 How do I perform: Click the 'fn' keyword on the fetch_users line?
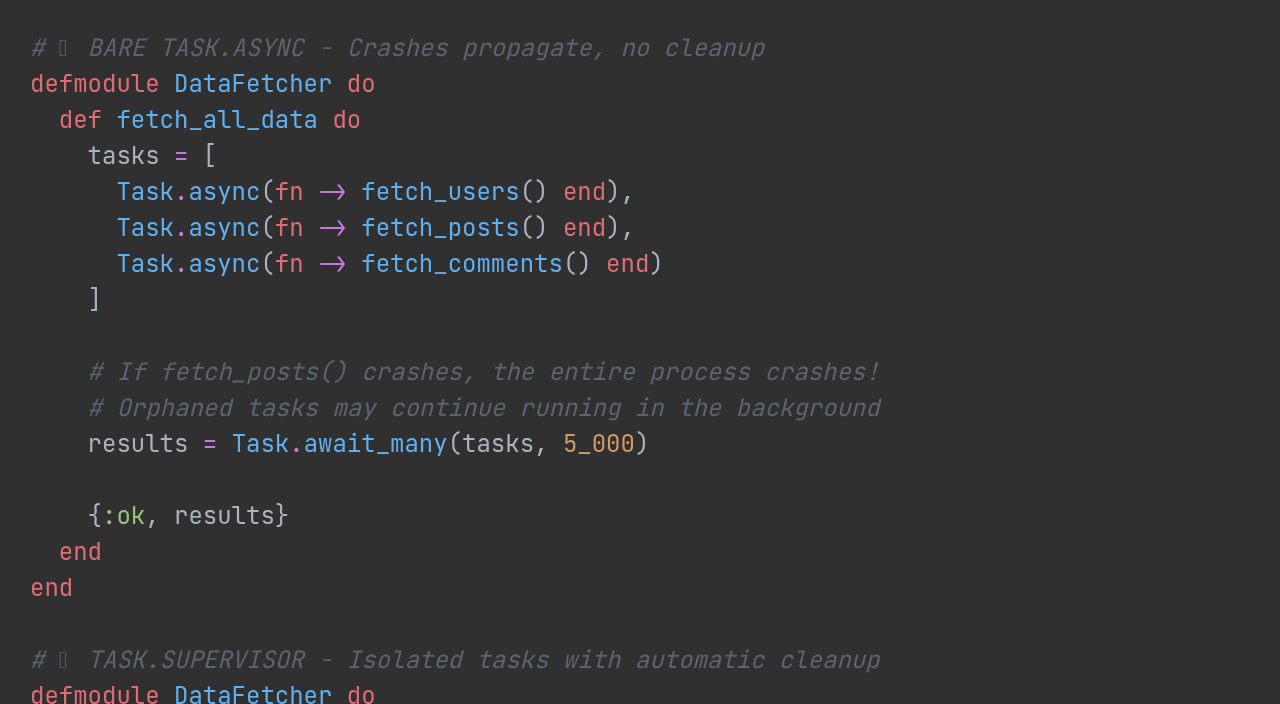pos(289,192)
